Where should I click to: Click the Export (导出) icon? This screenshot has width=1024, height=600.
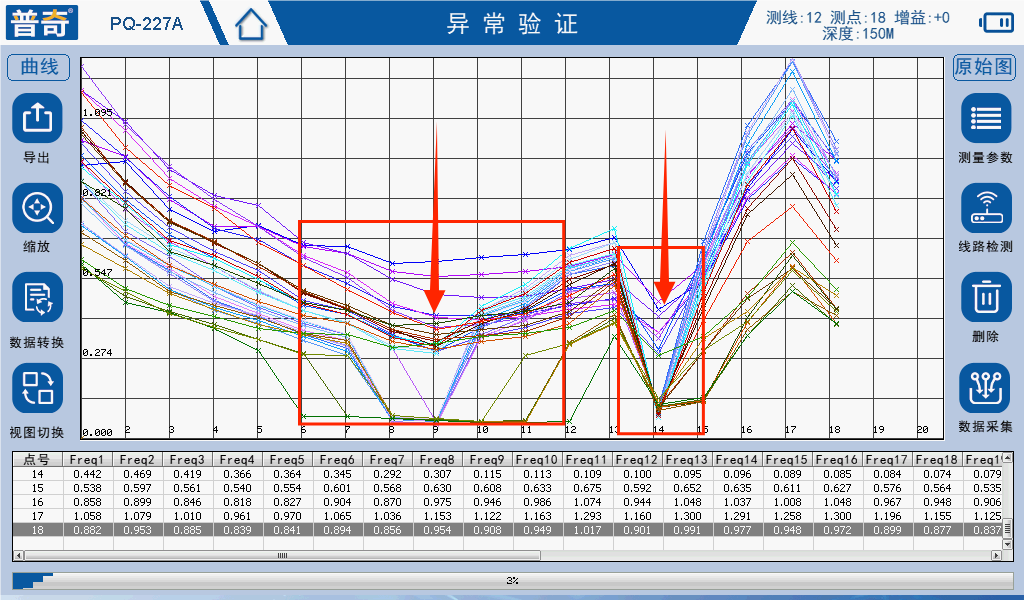click(x=37, y=119)
